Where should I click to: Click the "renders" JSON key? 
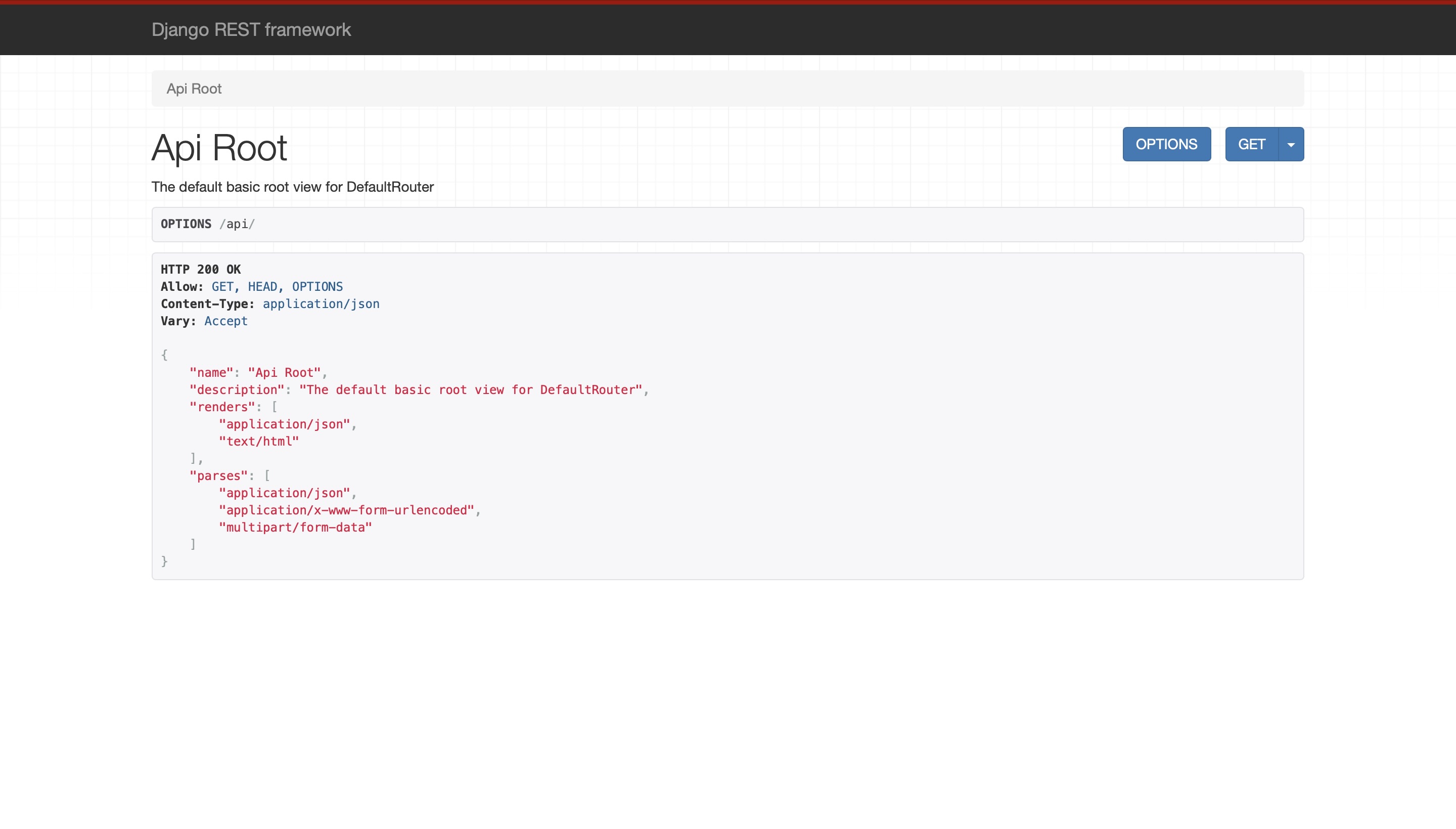222,407
